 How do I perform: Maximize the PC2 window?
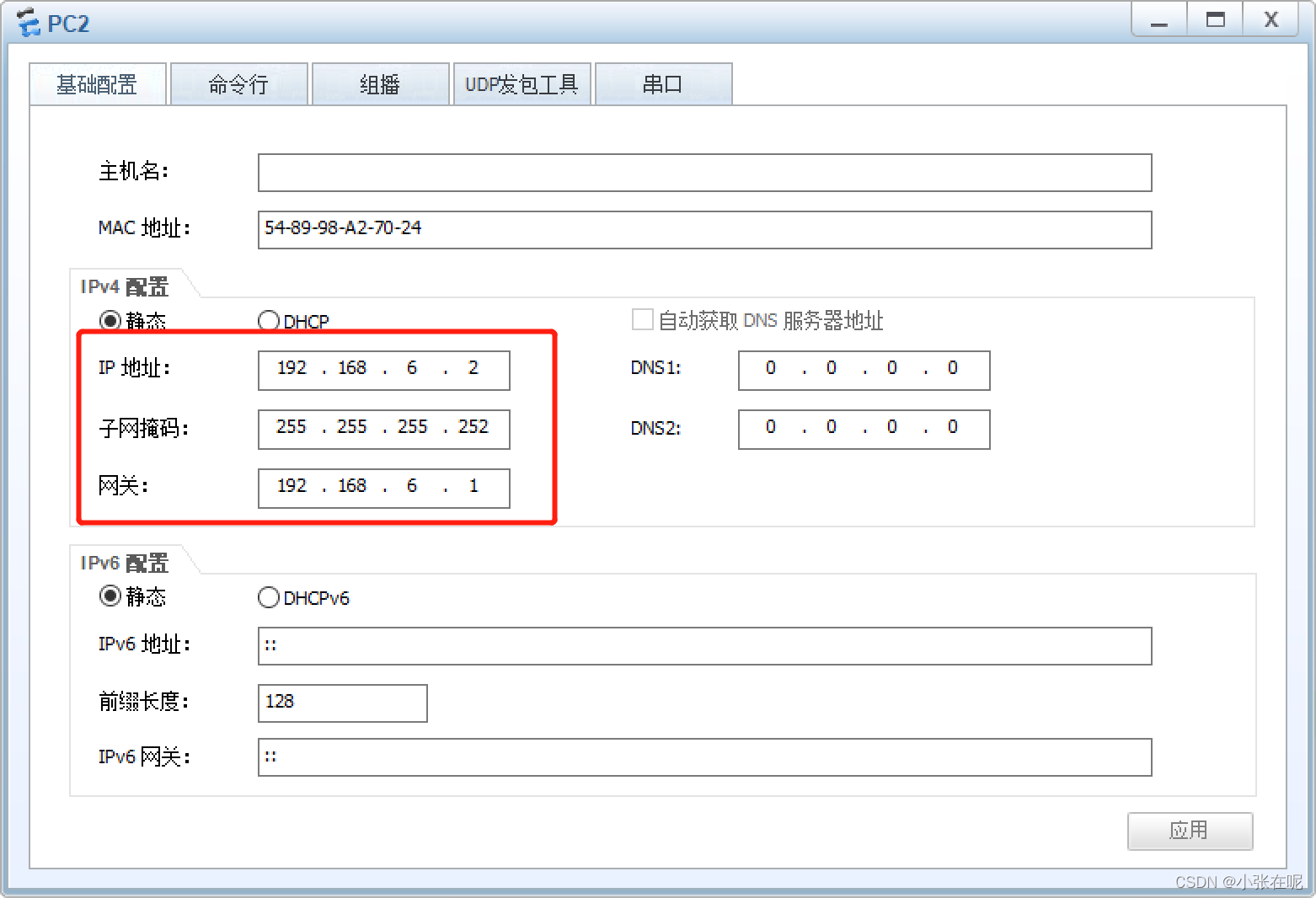coord(1216,19)
